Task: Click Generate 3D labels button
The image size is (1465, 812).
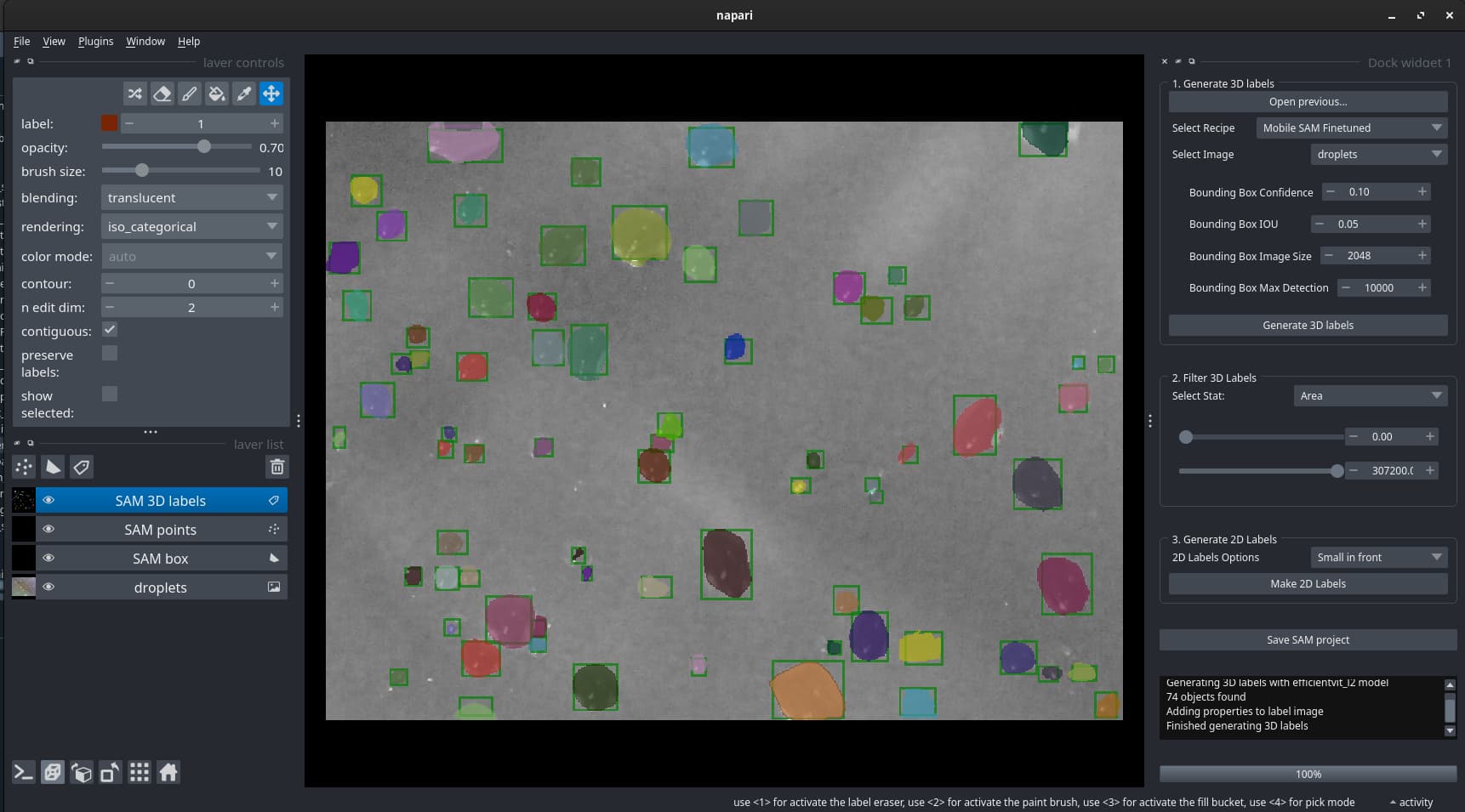Action: 1308,325
